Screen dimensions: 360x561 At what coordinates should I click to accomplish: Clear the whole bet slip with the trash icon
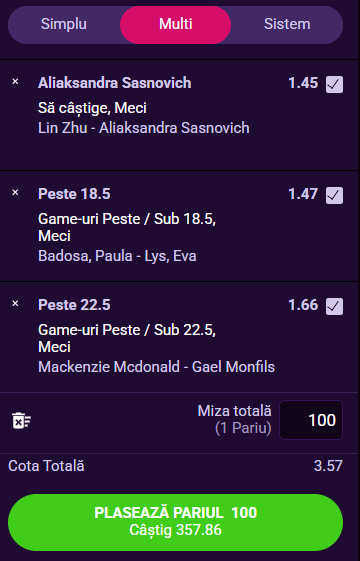[21, 420]
